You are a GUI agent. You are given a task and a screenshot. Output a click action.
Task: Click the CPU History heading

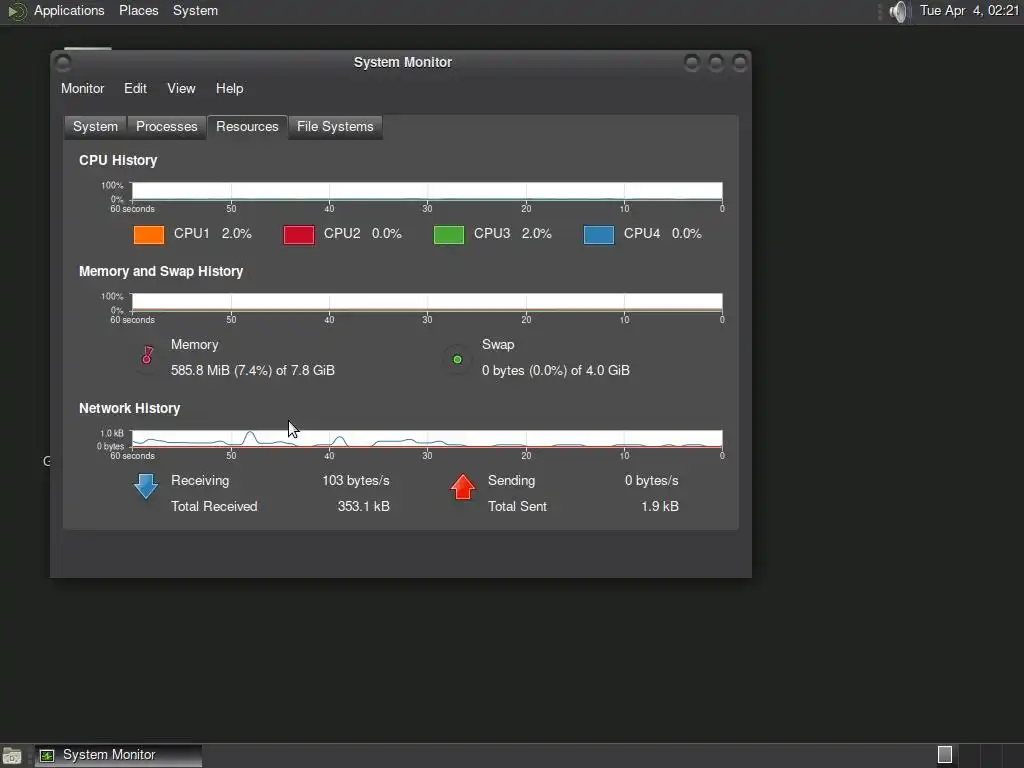[x=118, y=161]
